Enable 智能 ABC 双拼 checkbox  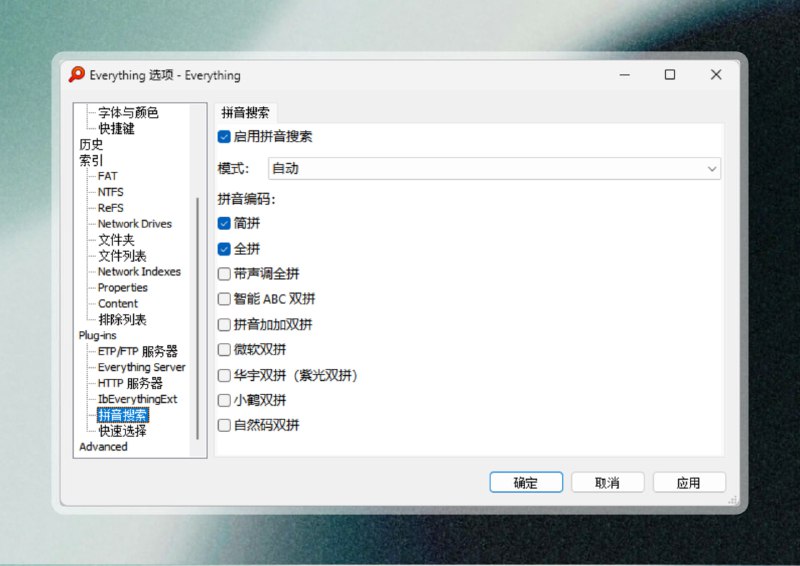pyautogui.click(x=224, y=299)
